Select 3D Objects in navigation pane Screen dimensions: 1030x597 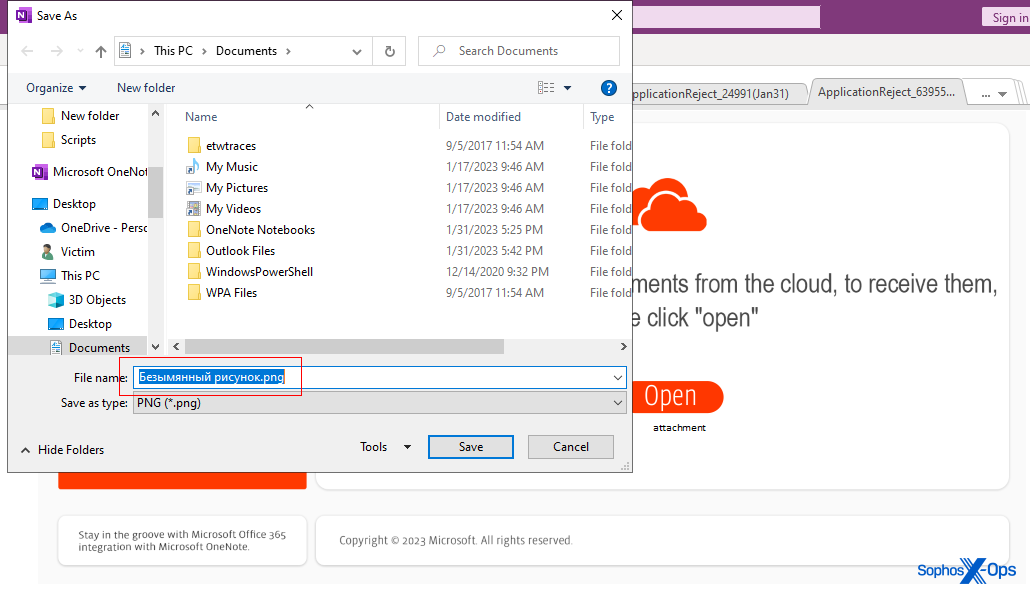coord(87,299)
